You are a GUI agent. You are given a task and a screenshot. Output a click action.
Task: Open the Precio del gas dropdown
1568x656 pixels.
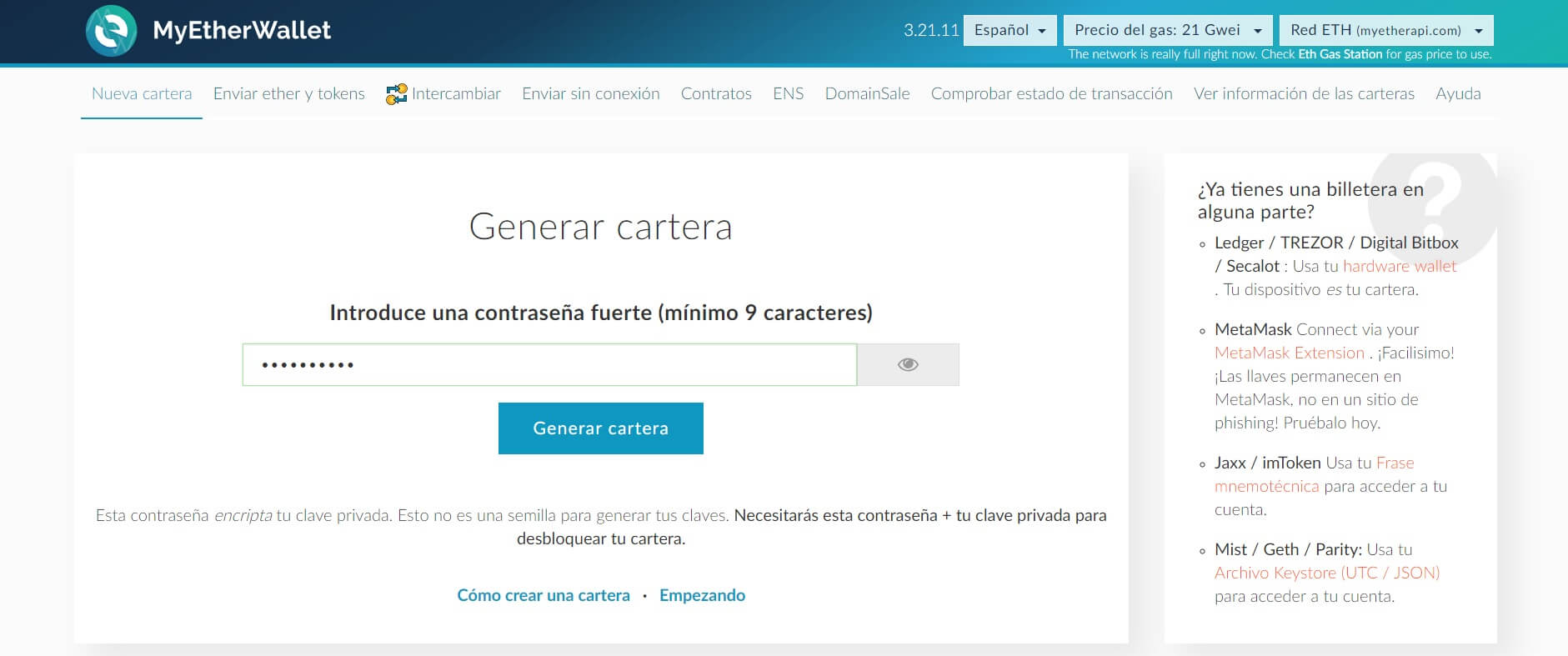click(x=1168, y=30)
